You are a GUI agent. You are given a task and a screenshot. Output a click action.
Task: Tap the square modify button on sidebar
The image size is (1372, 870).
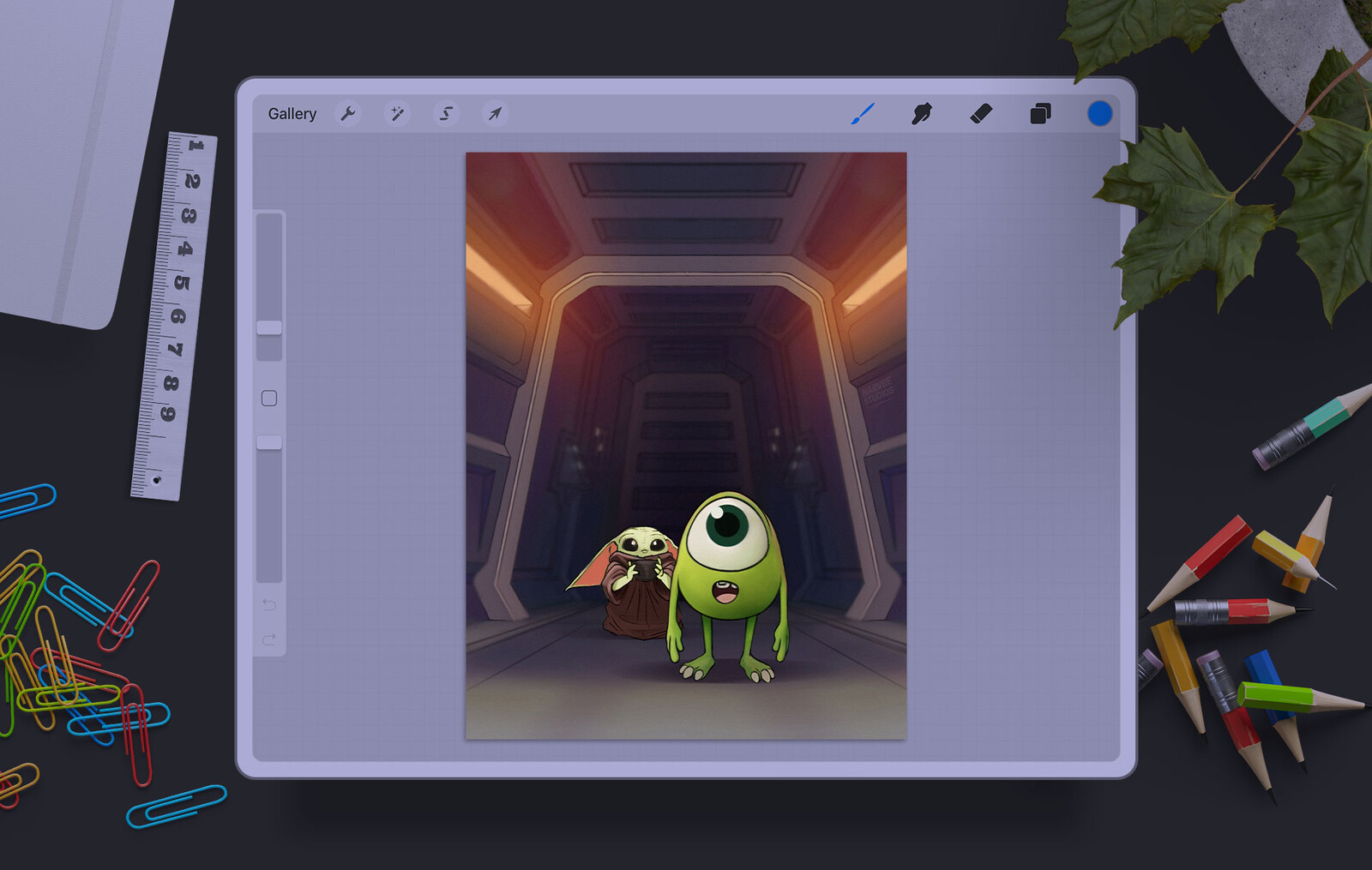[269, 399]
